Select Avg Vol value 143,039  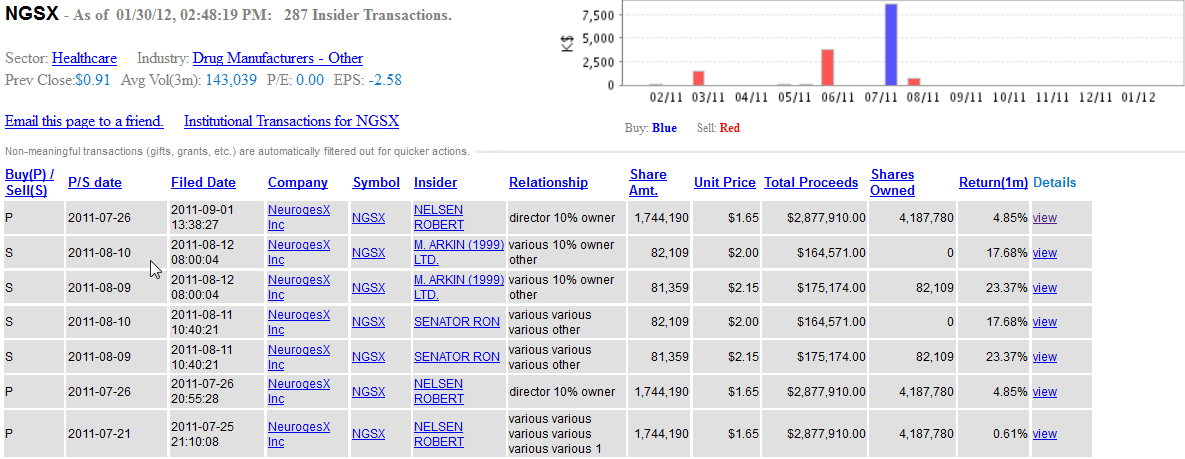[231, 79]
